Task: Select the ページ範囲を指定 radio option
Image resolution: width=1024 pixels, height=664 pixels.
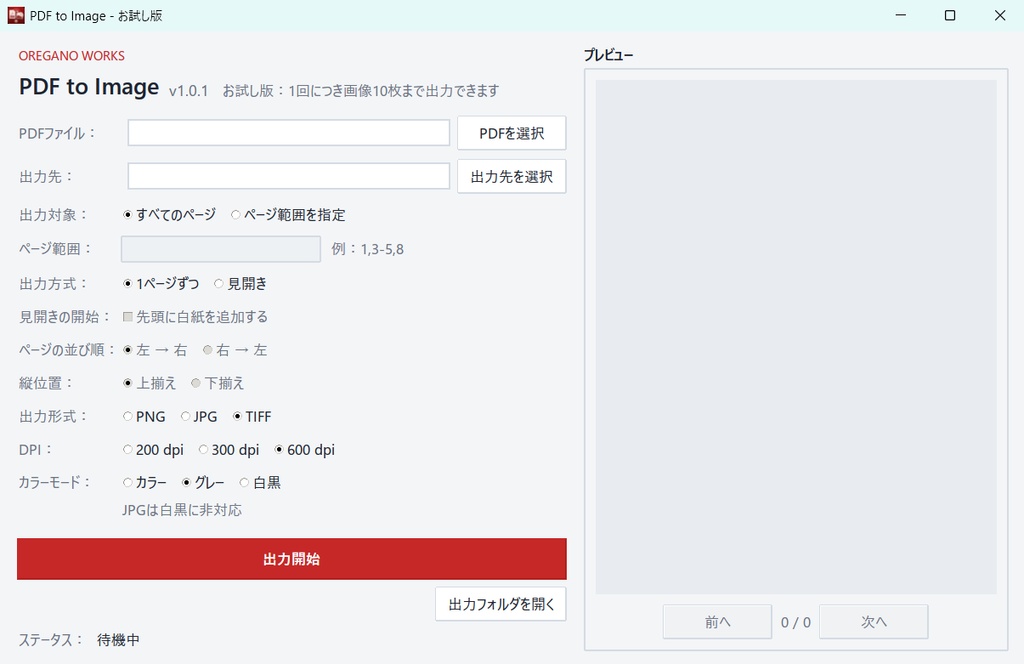Action: (288, 215)
